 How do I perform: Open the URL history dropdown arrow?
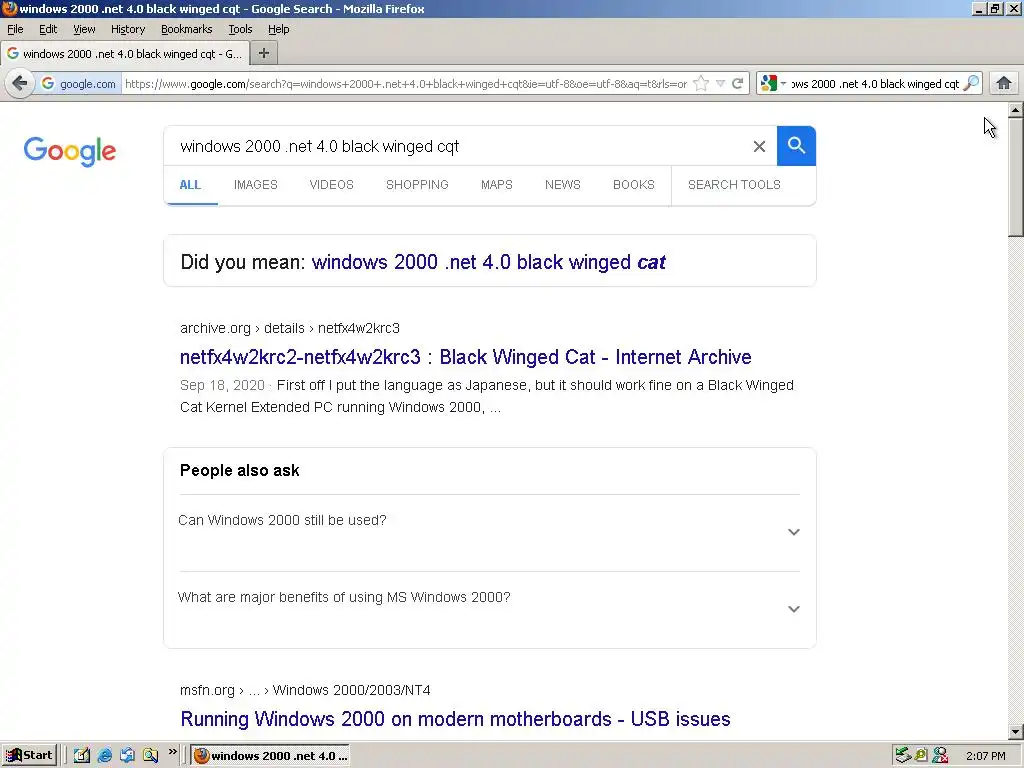[720, 84]
